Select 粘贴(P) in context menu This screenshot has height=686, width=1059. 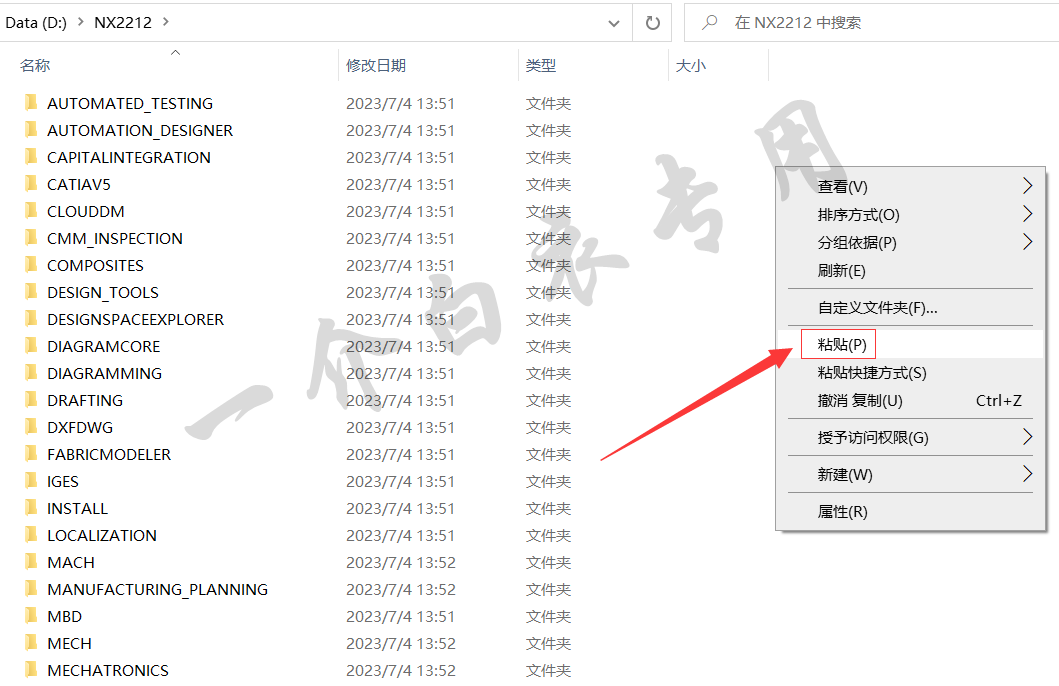tap(910, 344)
